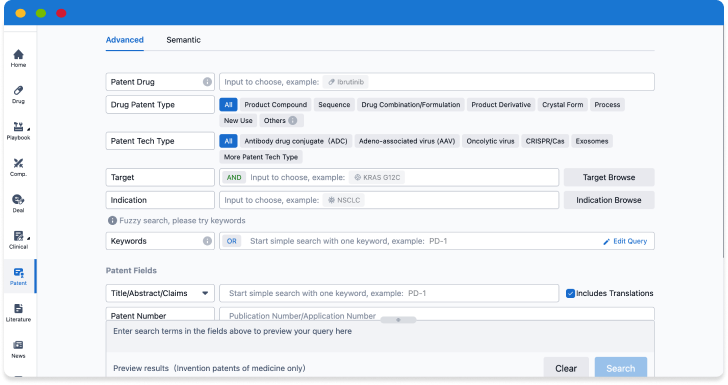Screen dimensions: 728x385
Task: Open the Edit Query link
Action: tap(625, 241)
